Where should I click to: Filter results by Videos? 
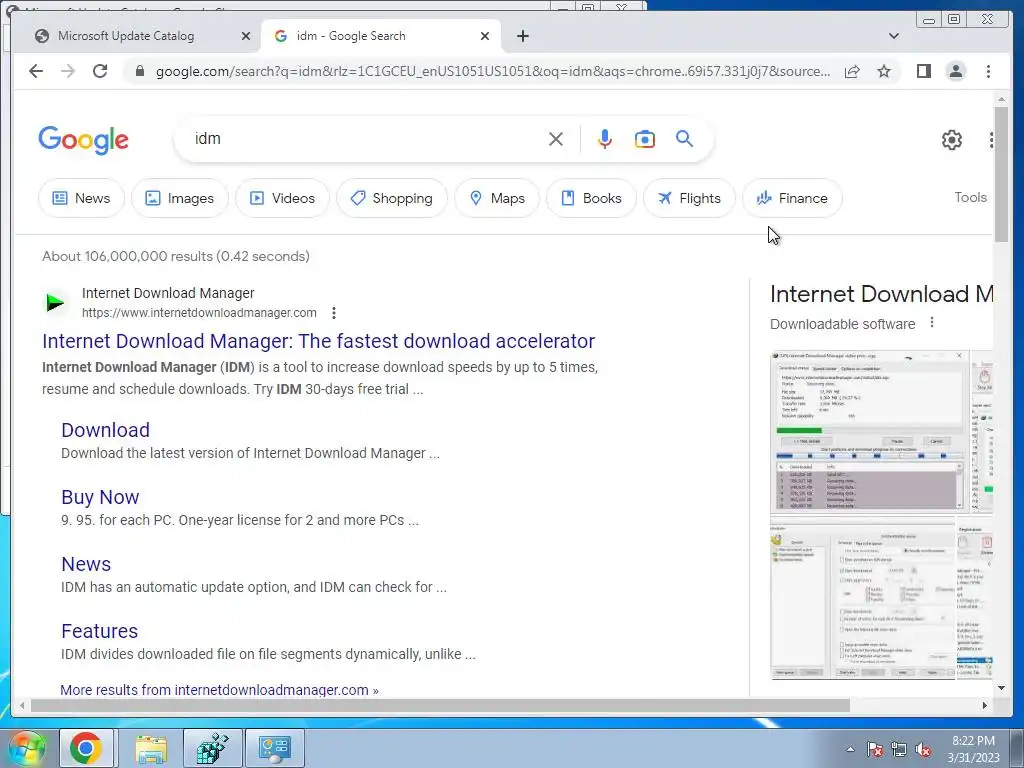(x=282, y=198)
